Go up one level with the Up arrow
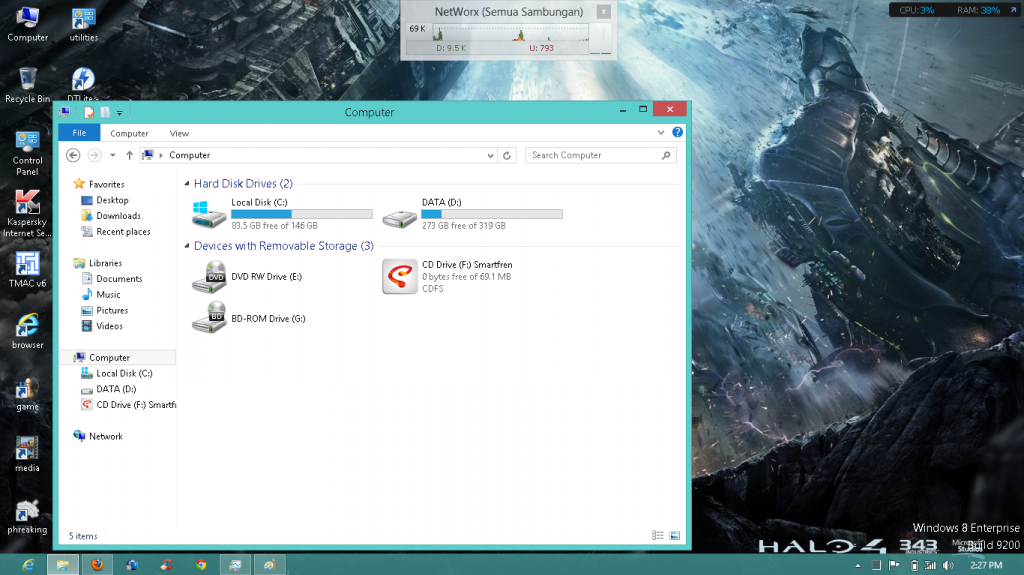1024x575 pixels. (x=129, y=156)
